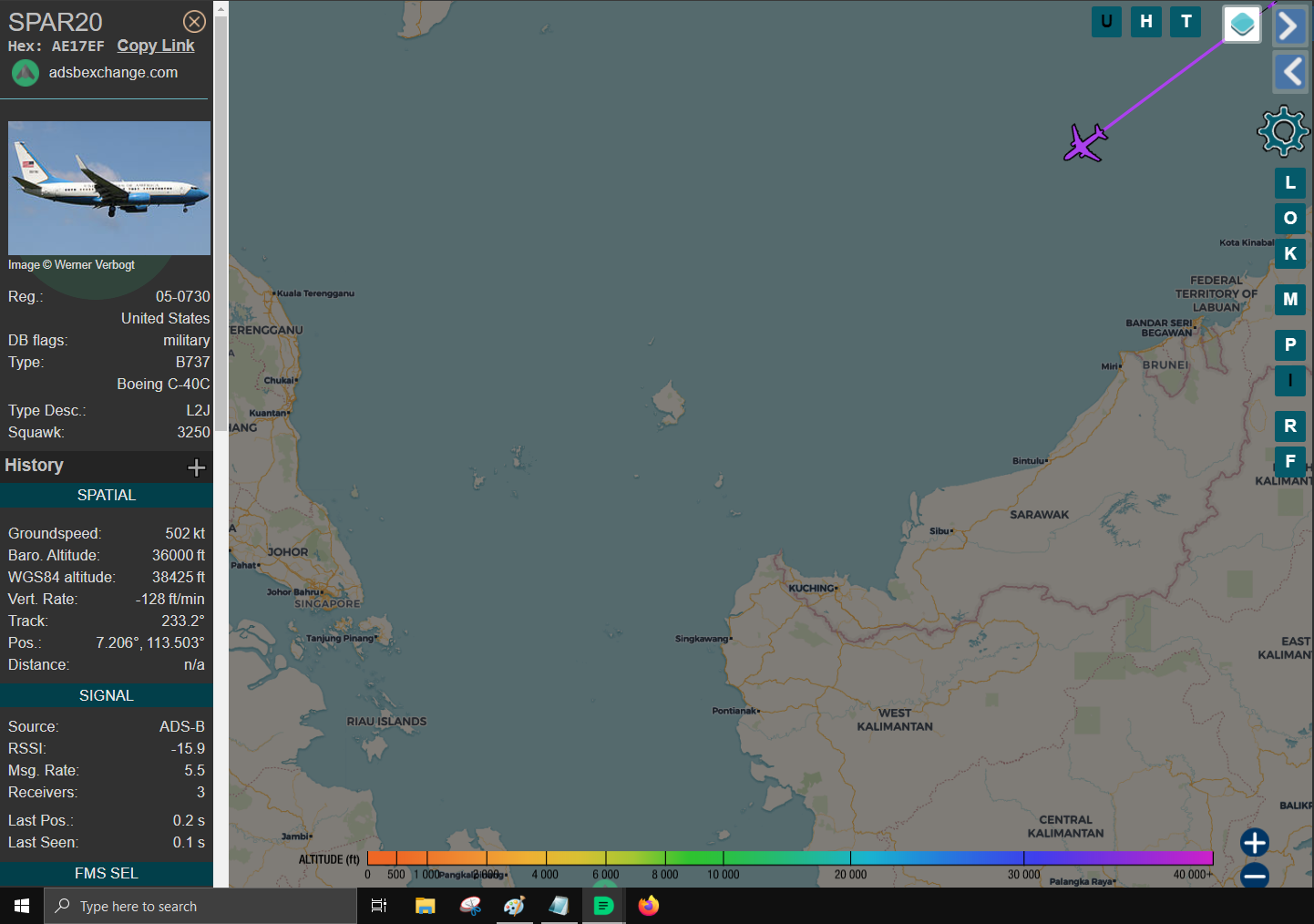The height and width of the screenshot is (924, 1314).
Task: Click the Baro. Altitude value 36000 ft
Action: pyautogui.click(x=179, y=556)
